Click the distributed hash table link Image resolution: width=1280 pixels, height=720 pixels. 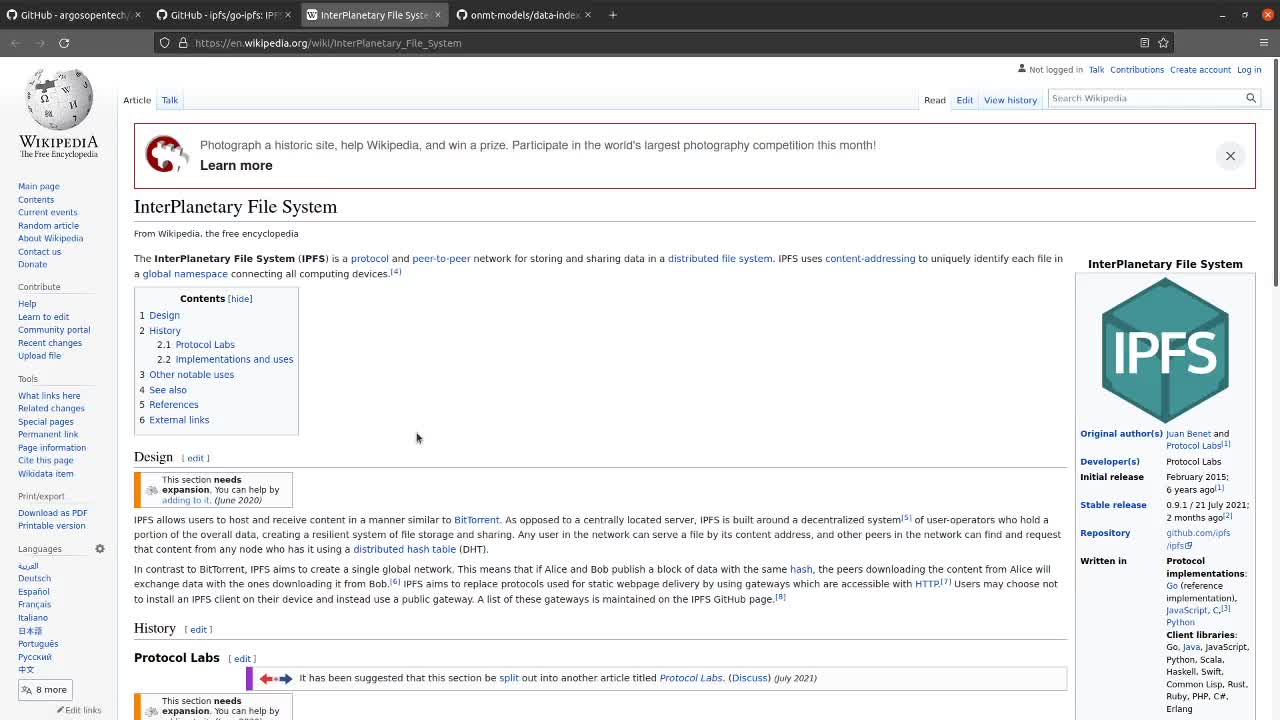pyautogui.click(x=404, y=549)
